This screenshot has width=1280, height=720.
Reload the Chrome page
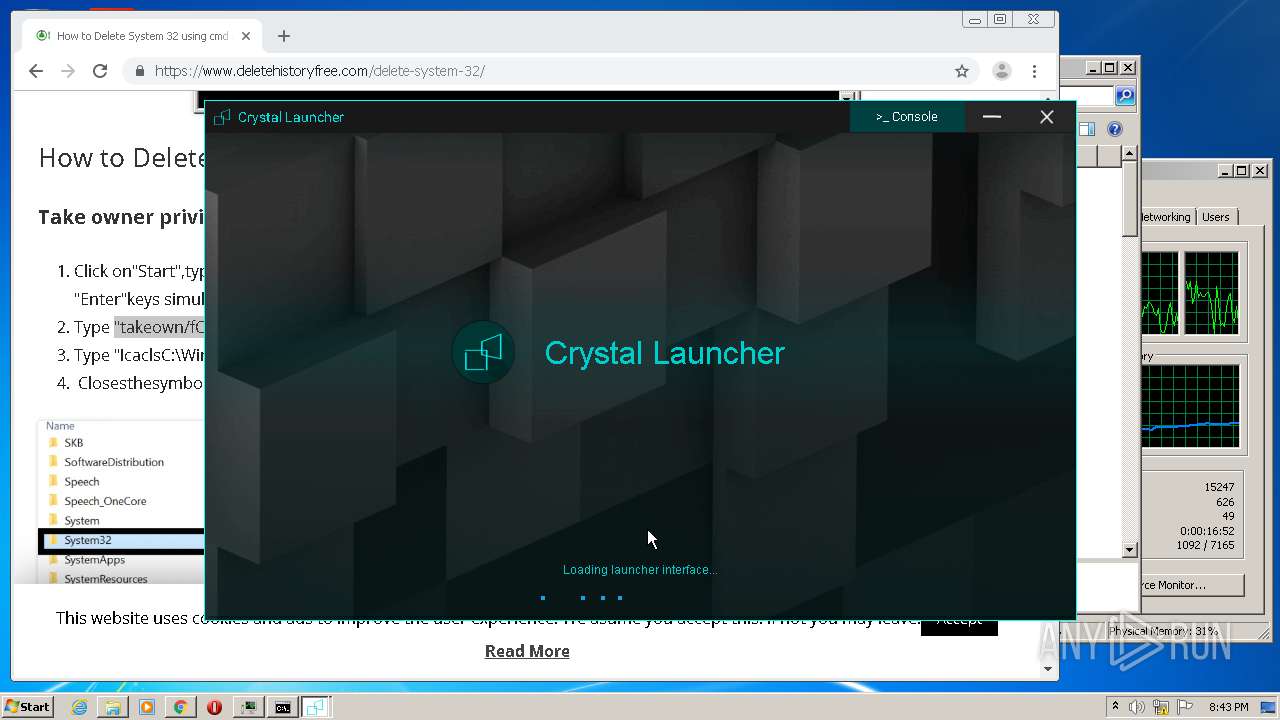tap(100, 71)
